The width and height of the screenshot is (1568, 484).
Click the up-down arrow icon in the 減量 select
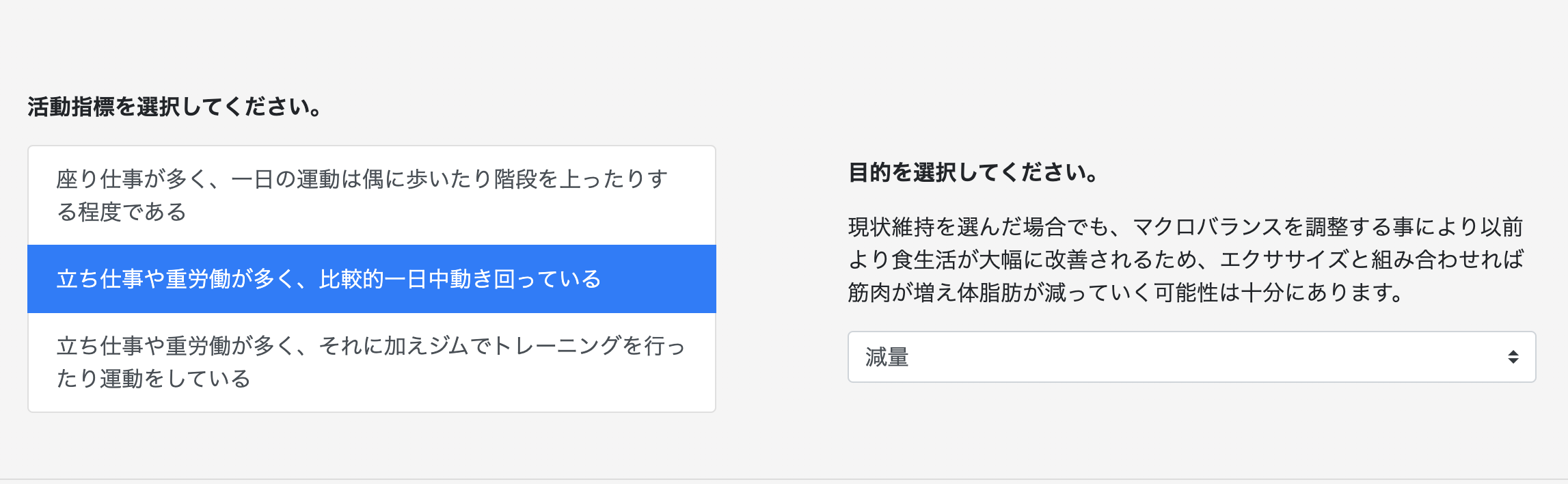coord(1513,357)
